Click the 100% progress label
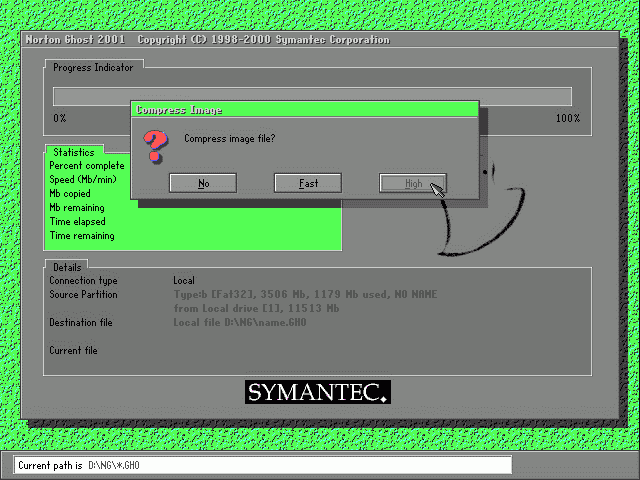The image size is (640, 480). [568, 118]
